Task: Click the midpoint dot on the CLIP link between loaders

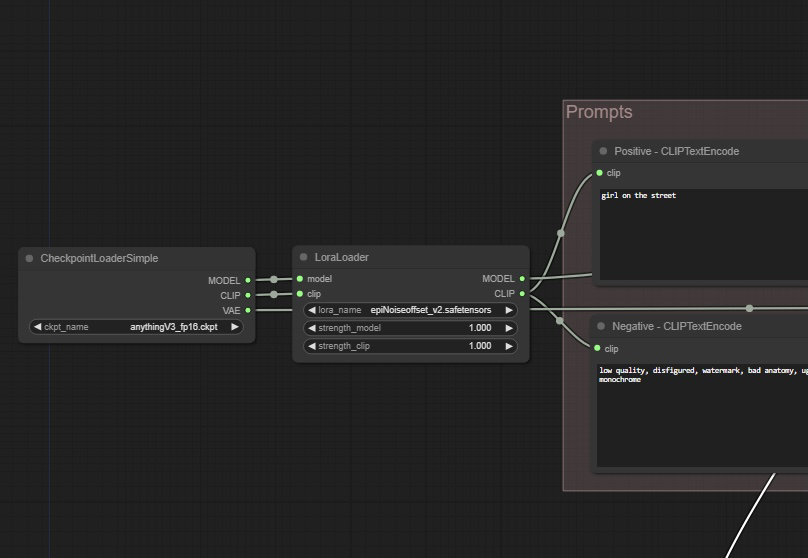Action: point(274,294)
